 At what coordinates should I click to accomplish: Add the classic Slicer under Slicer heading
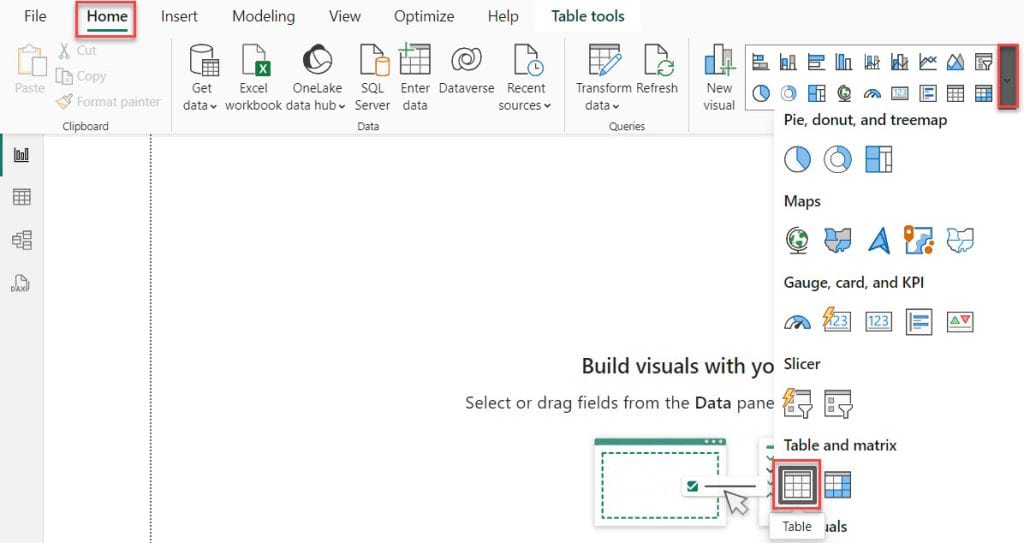838,403
